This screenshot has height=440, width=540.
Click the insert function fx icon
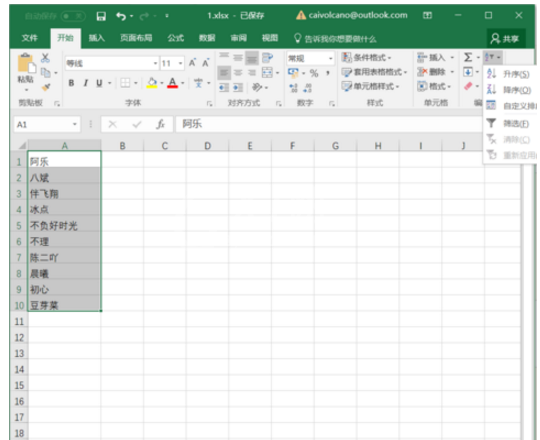pos(160,124)
